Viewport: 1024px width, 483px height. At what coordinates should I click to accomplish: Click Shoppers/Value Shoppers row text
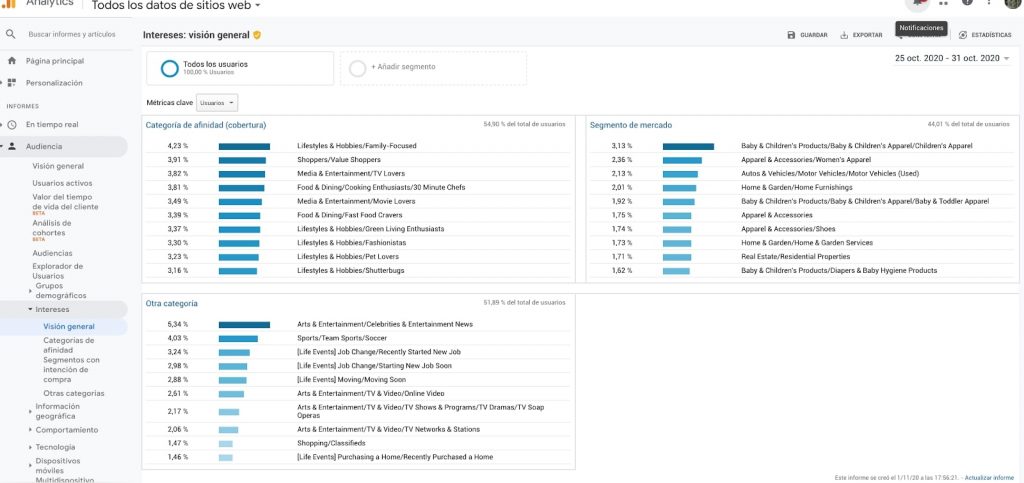338,160
